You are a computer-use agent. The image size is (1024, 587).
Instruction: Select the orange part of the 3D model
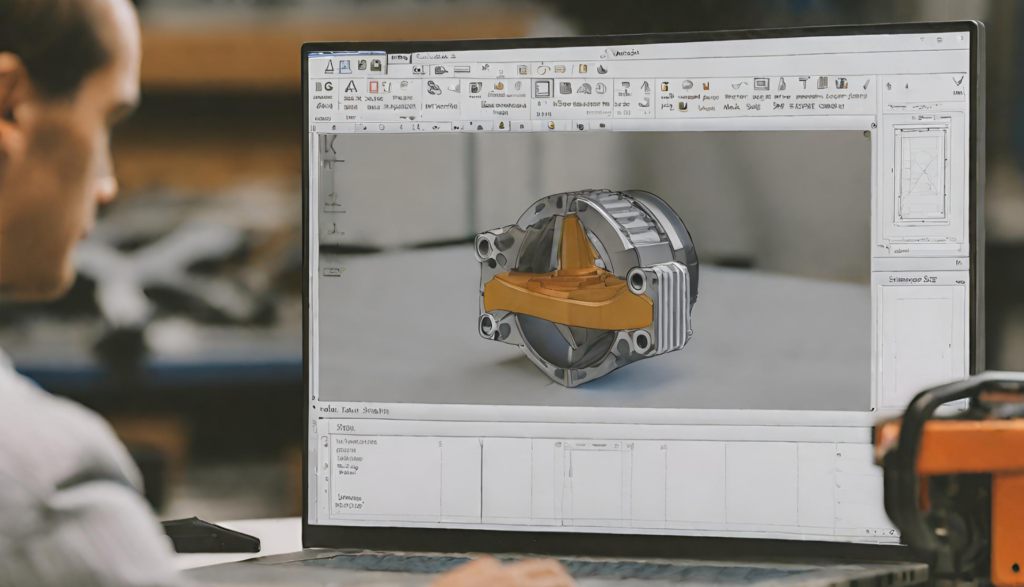[x=567, y=300]
